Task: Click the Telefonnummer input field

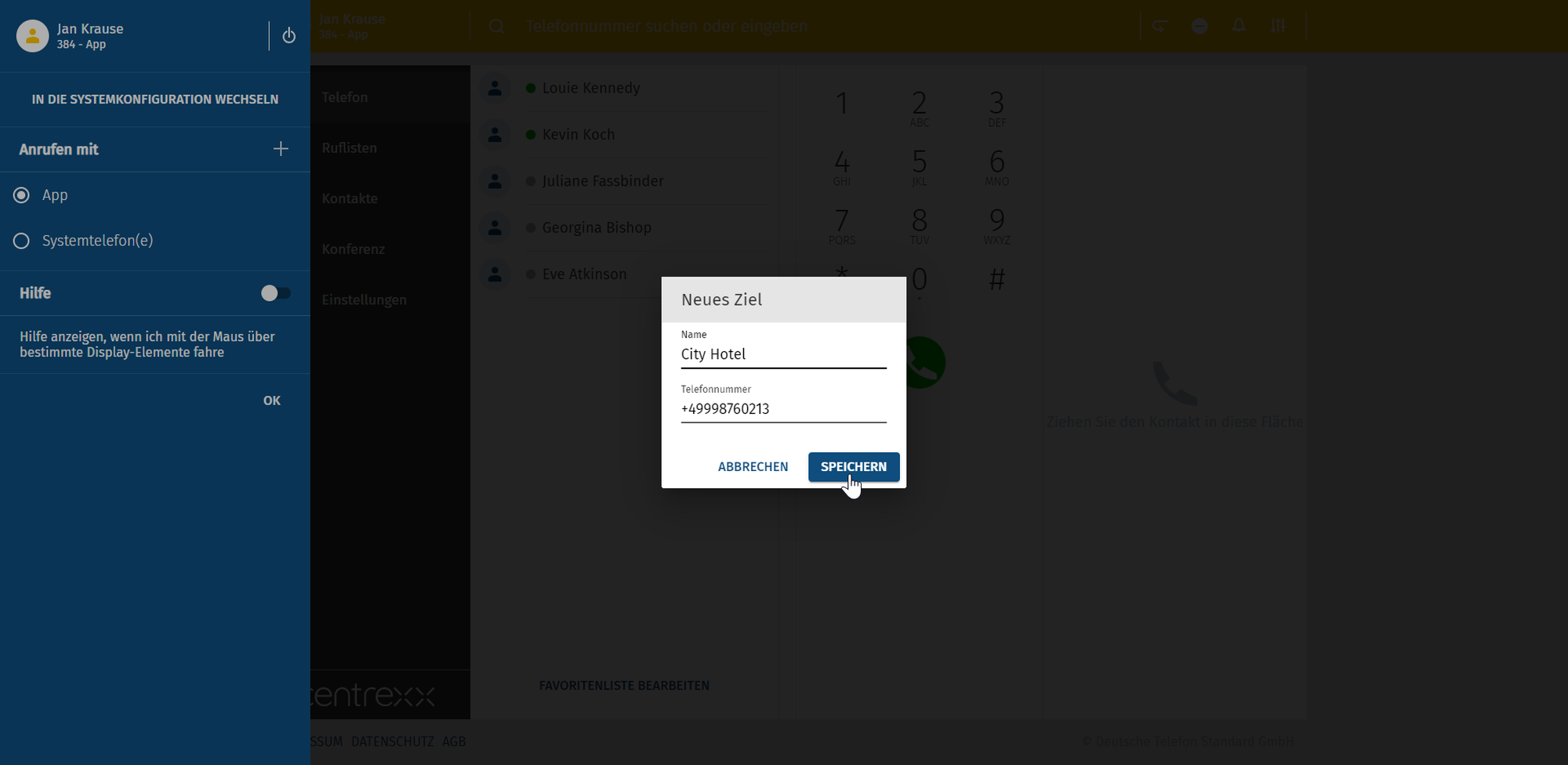Action: tap(782, 409)
